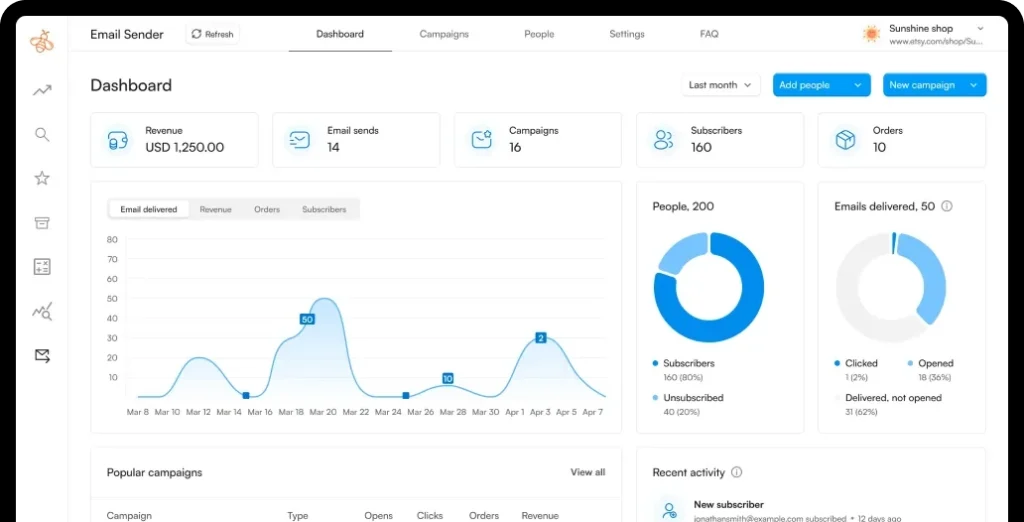Click the Clicks column header
The height and width of the screenshot is (522, 1024).
pos(430,515)
